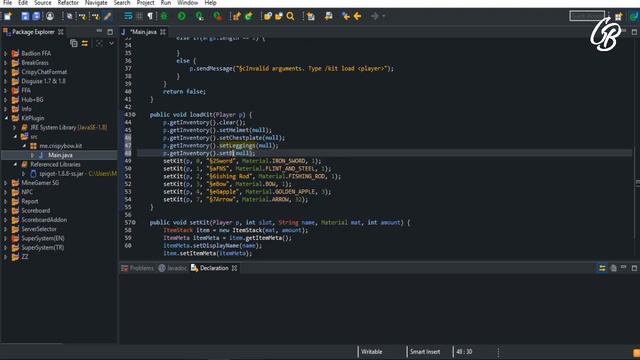Expand the CrispyChatFormat project
Image resolution: width=640 pixels, height=360 pixels.
[5, 72]
